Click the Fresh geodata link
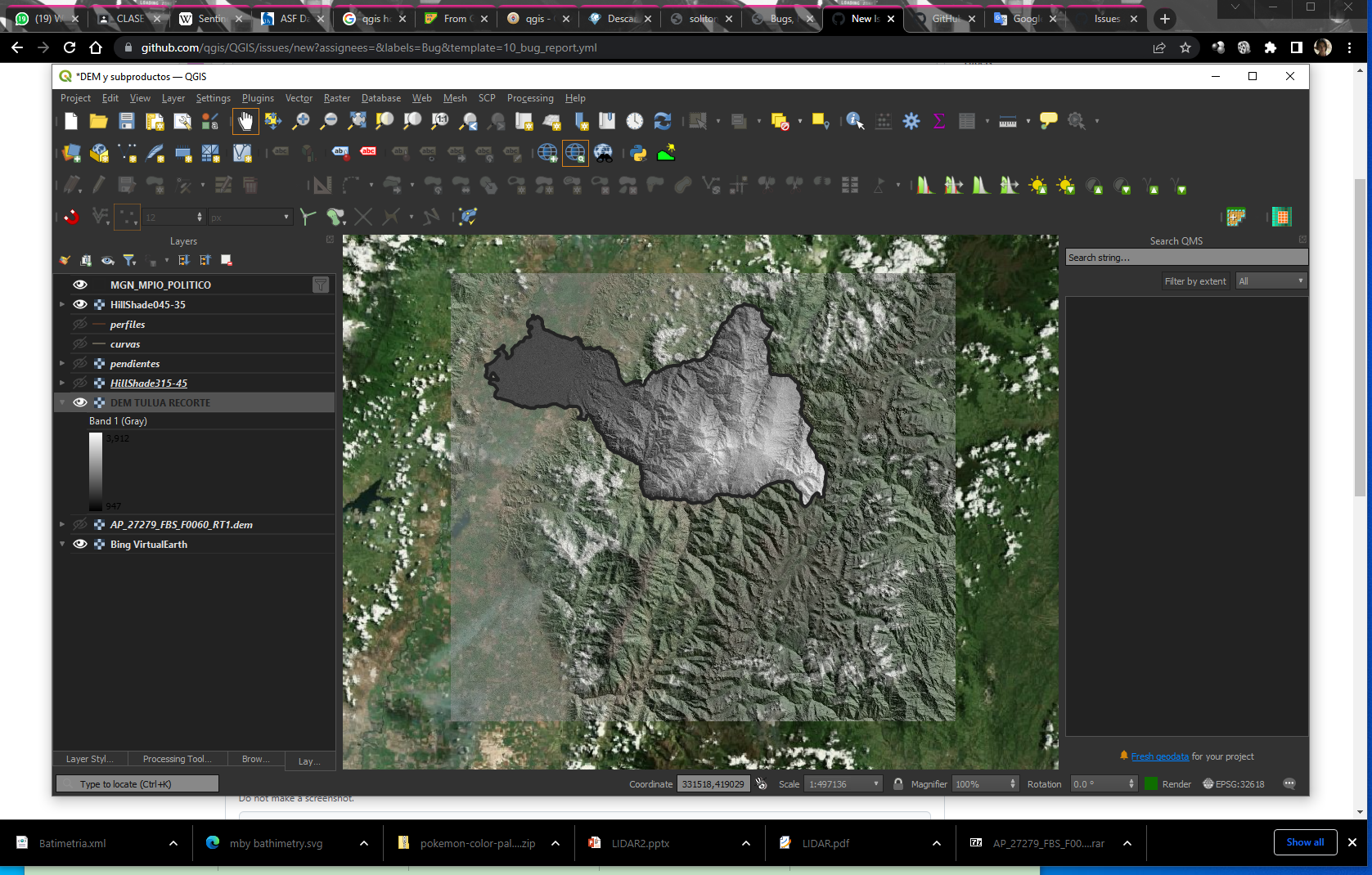Screen dimensions: 1372x875 1158,756
